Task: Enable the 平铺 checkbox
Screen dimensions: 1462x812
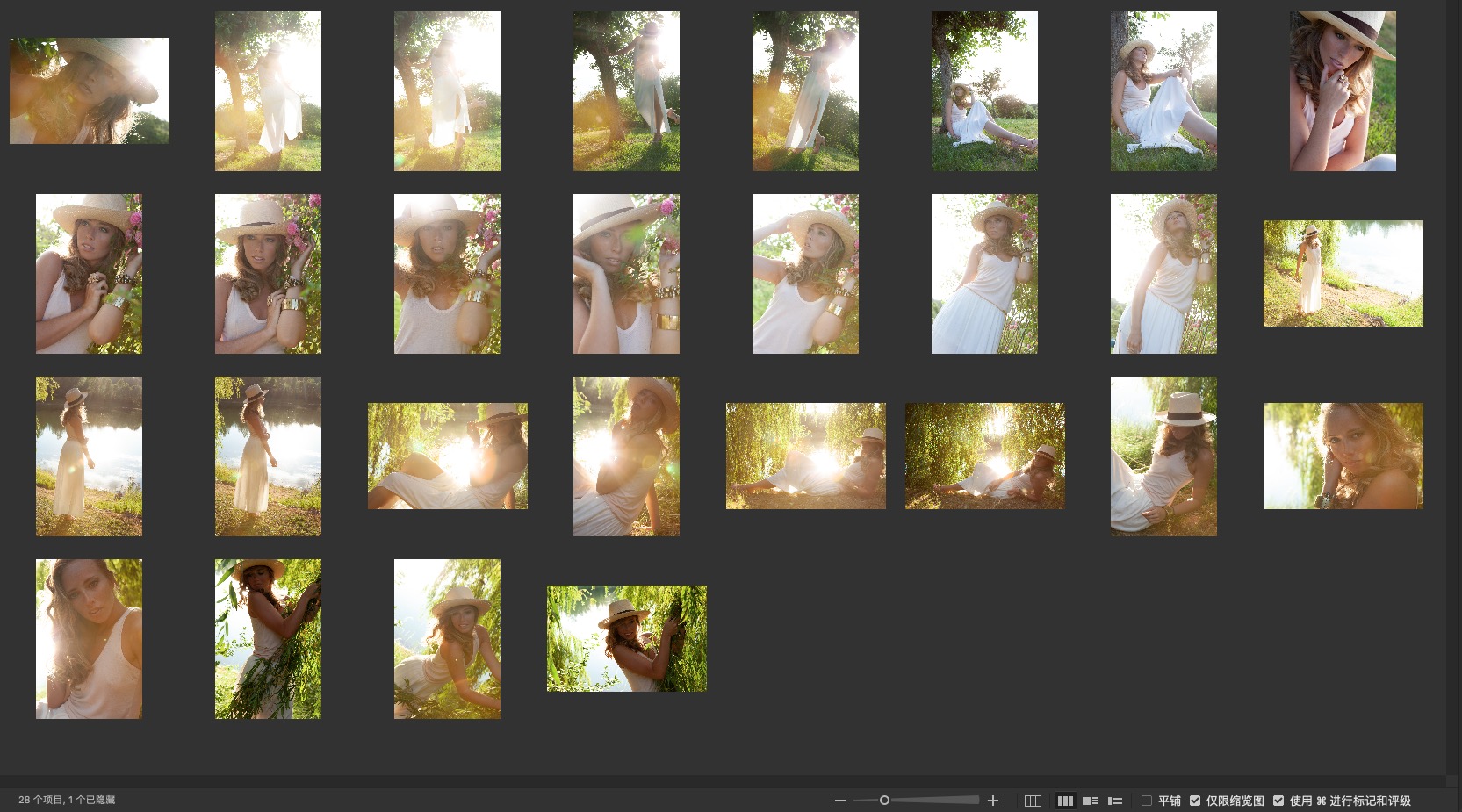Action: click(1147, 801)
